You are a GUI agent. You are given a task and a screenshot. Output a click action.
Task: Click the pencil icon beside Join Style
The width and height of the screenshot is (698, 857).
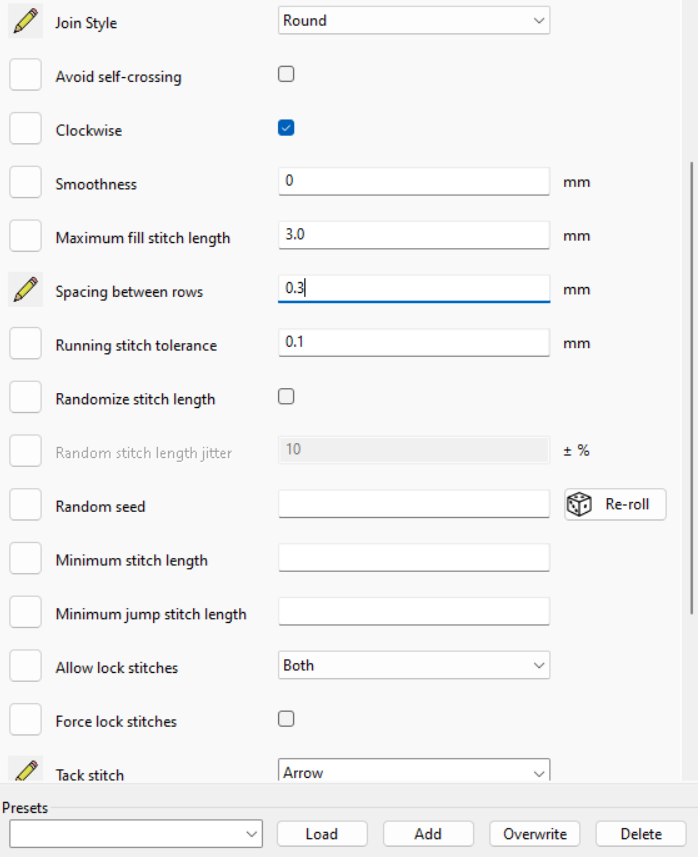pos(25,22)
